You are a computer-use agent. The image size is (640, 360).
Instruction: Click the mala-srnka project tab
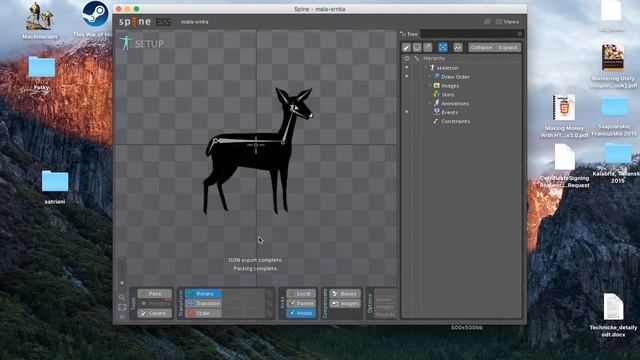tap(195, 22)
